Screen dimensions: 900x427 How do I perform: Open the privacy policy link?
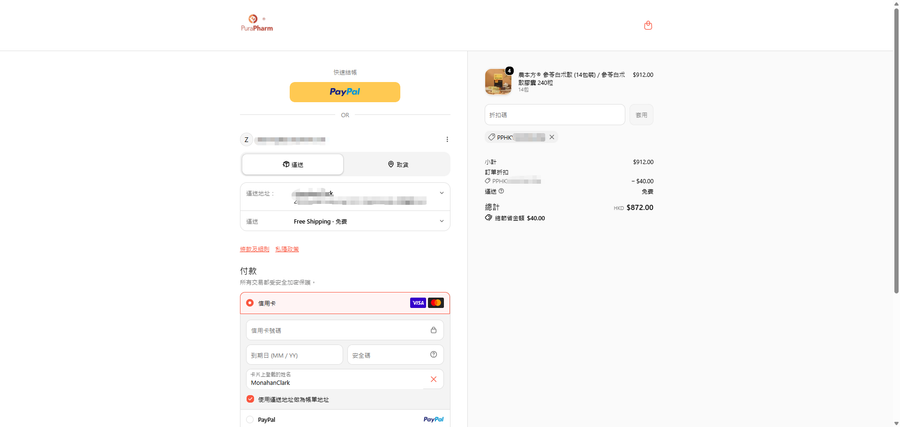(287, 249)
